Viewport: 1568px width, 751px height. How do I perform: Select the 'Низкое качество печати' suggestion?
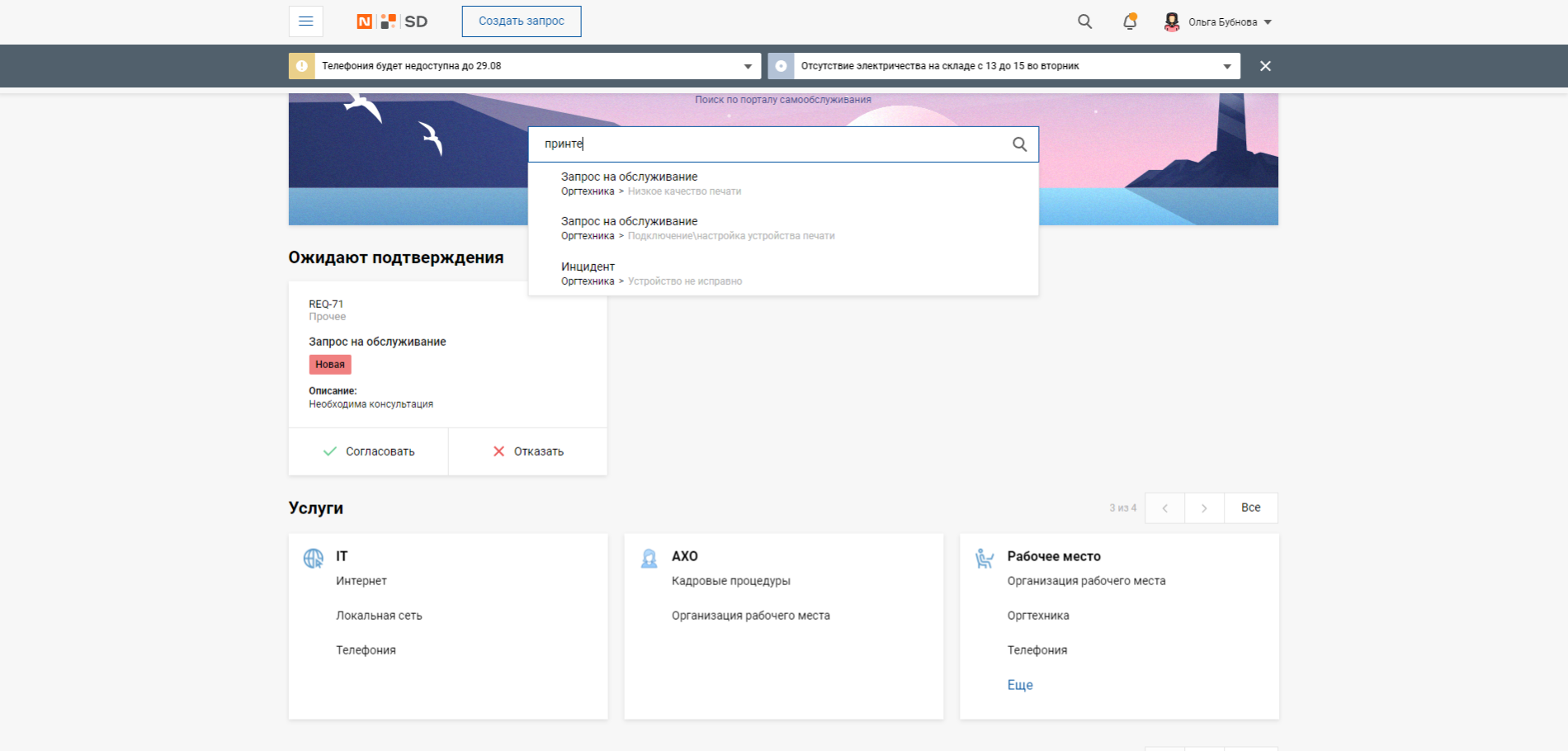pos(783,183)
